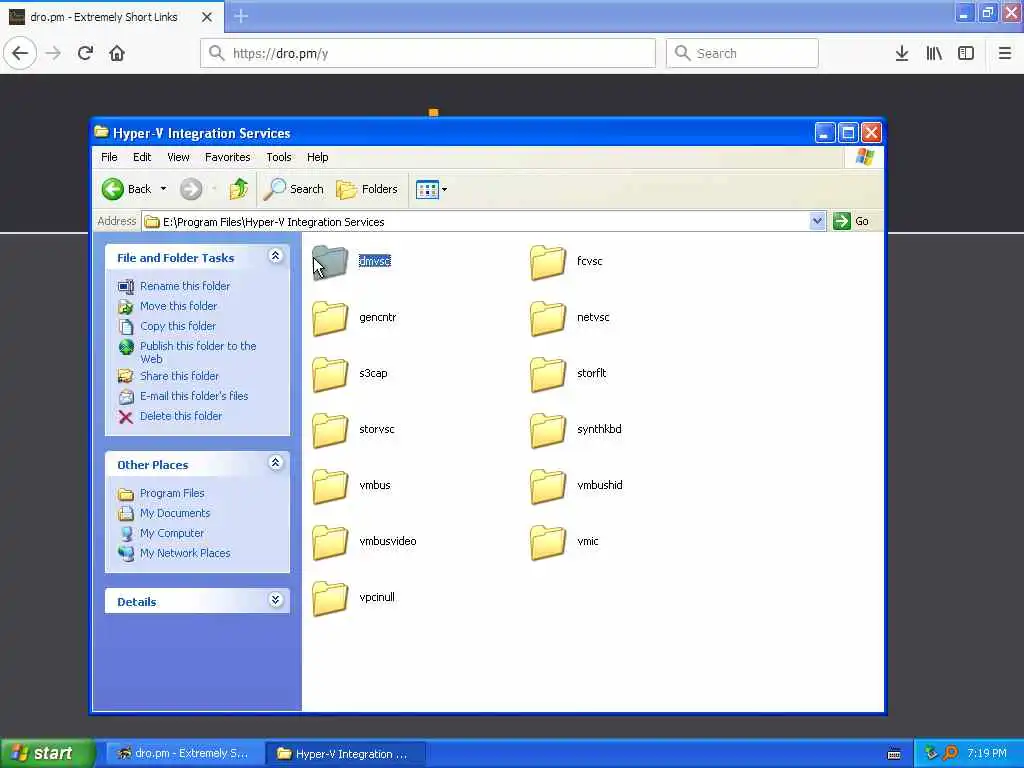Close the dro.pm tab
This screenshot has width=1024, height=768.
[206, 17]
